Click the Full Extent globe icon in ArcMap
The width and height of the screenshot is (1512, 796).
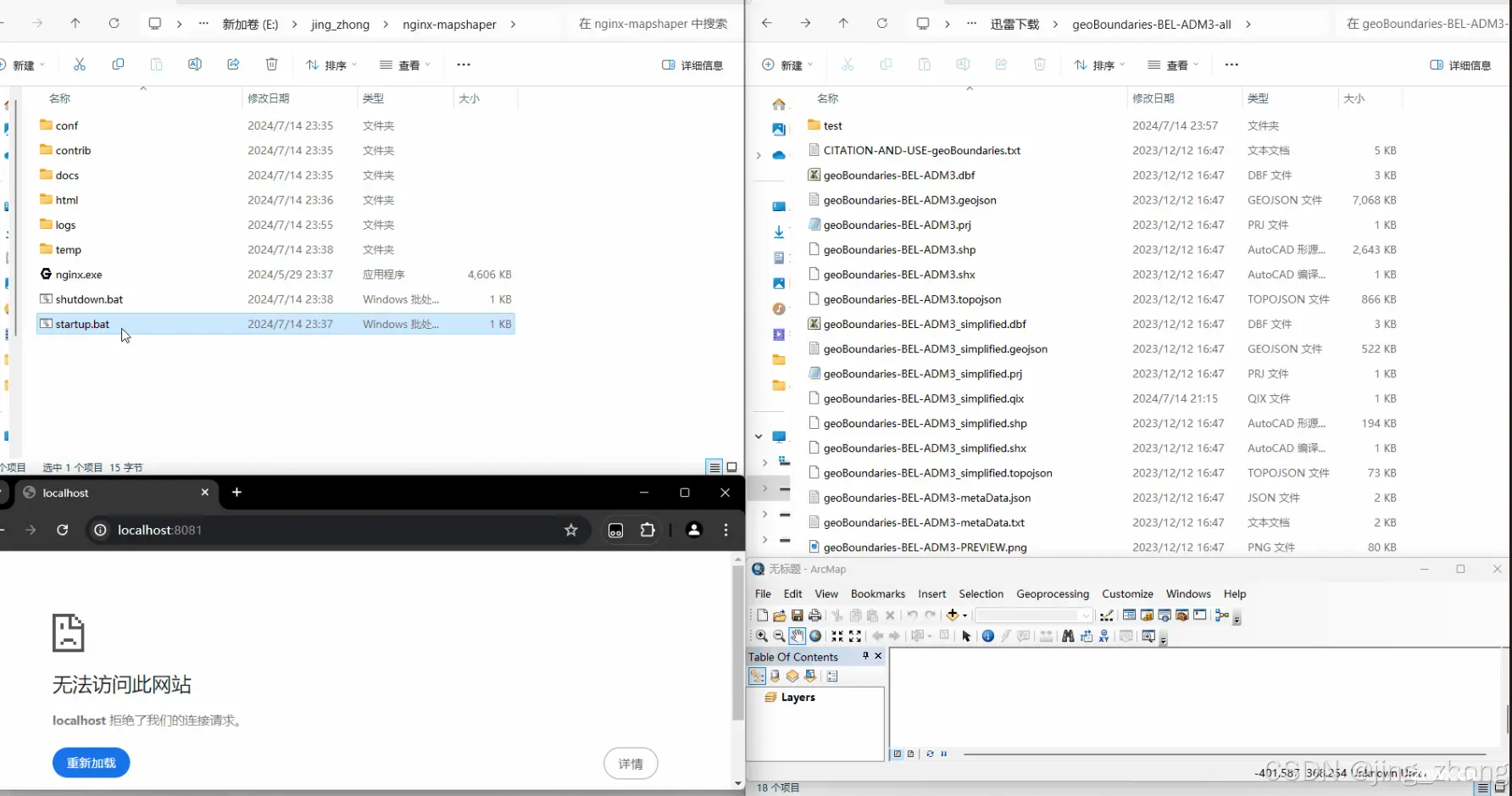(x=815, y=636)
